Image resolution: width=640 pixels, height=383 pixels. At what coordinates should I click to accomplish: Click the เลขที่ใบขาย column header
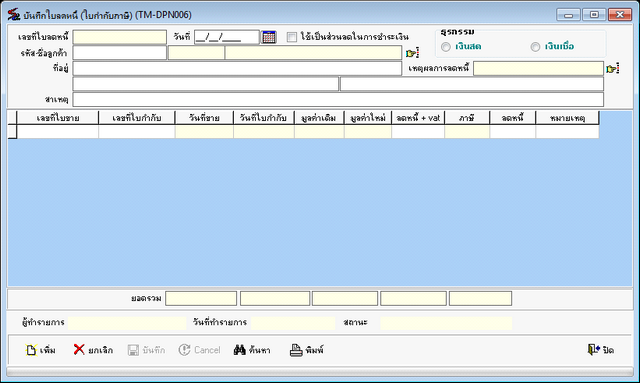[58, 118]
